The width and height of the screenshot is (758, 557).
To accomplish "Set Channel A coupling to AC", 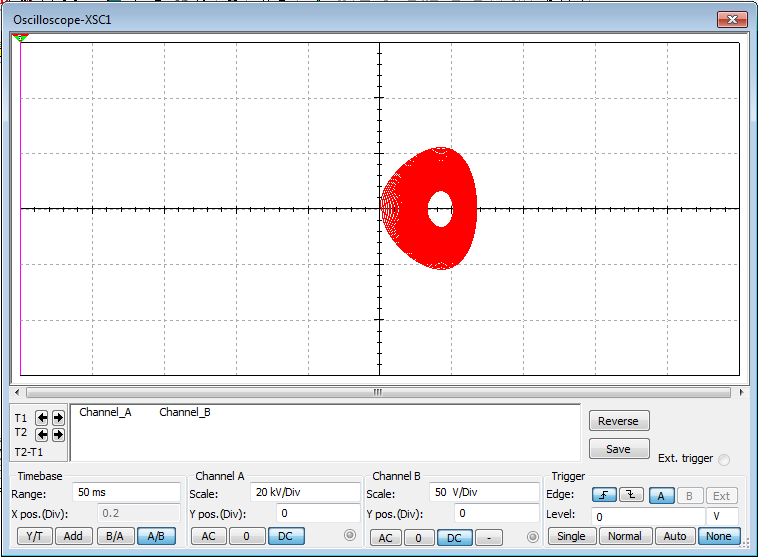I will coord(208,536).
